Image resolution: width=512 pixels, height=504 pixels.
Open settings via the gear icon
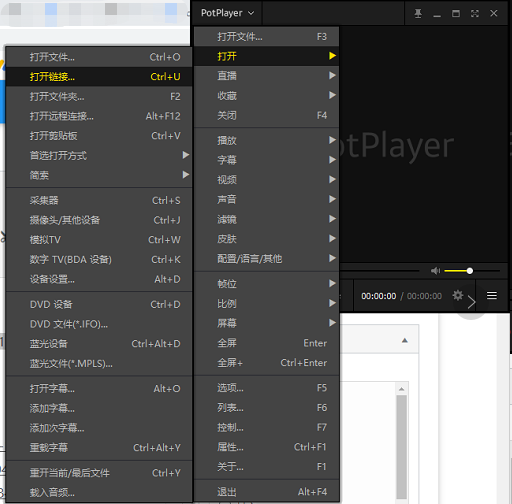click(x=458, y=295)
